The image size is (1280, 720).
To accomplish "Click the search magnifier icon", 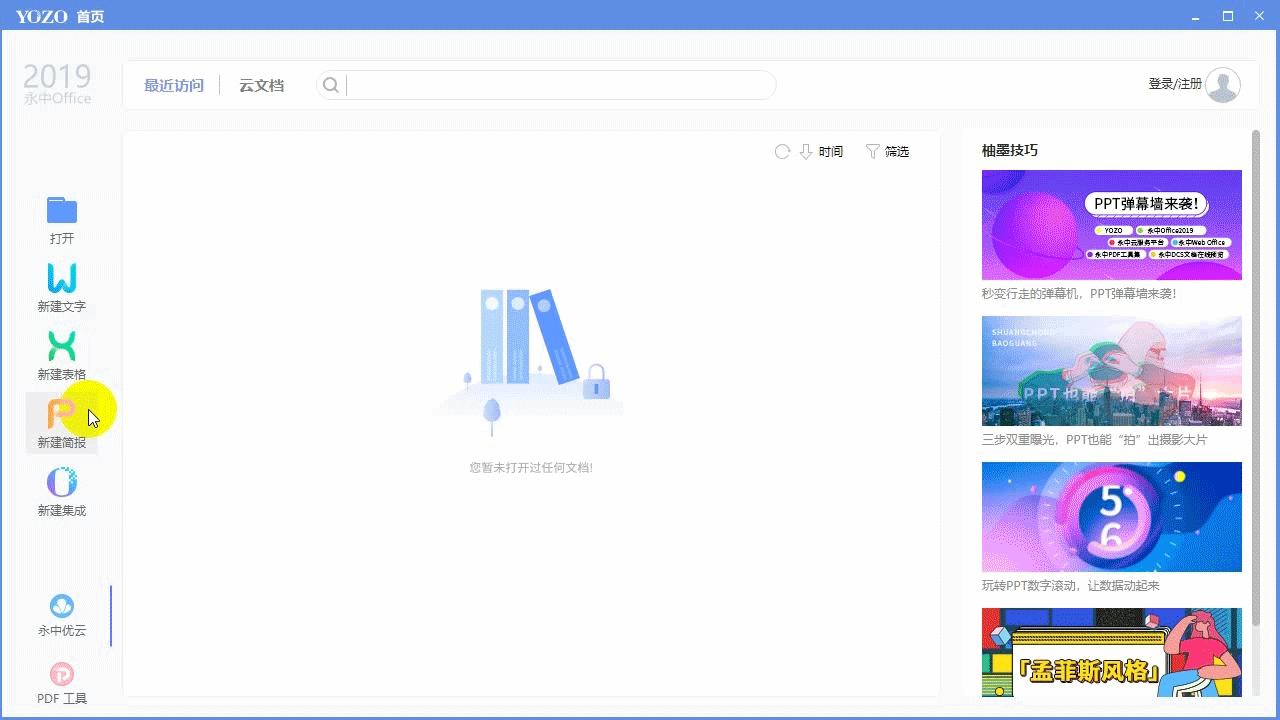I will 331,85.
